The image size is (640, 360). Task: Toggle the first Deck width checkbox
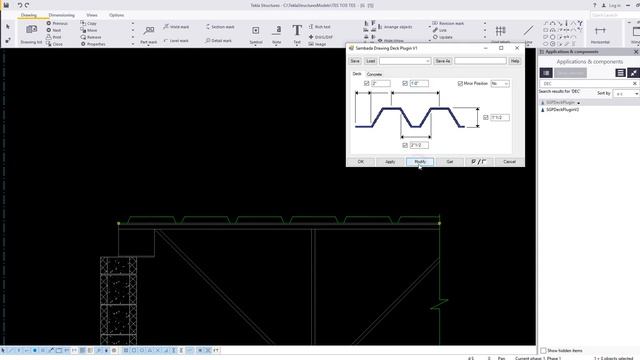(x=367, y=83)
